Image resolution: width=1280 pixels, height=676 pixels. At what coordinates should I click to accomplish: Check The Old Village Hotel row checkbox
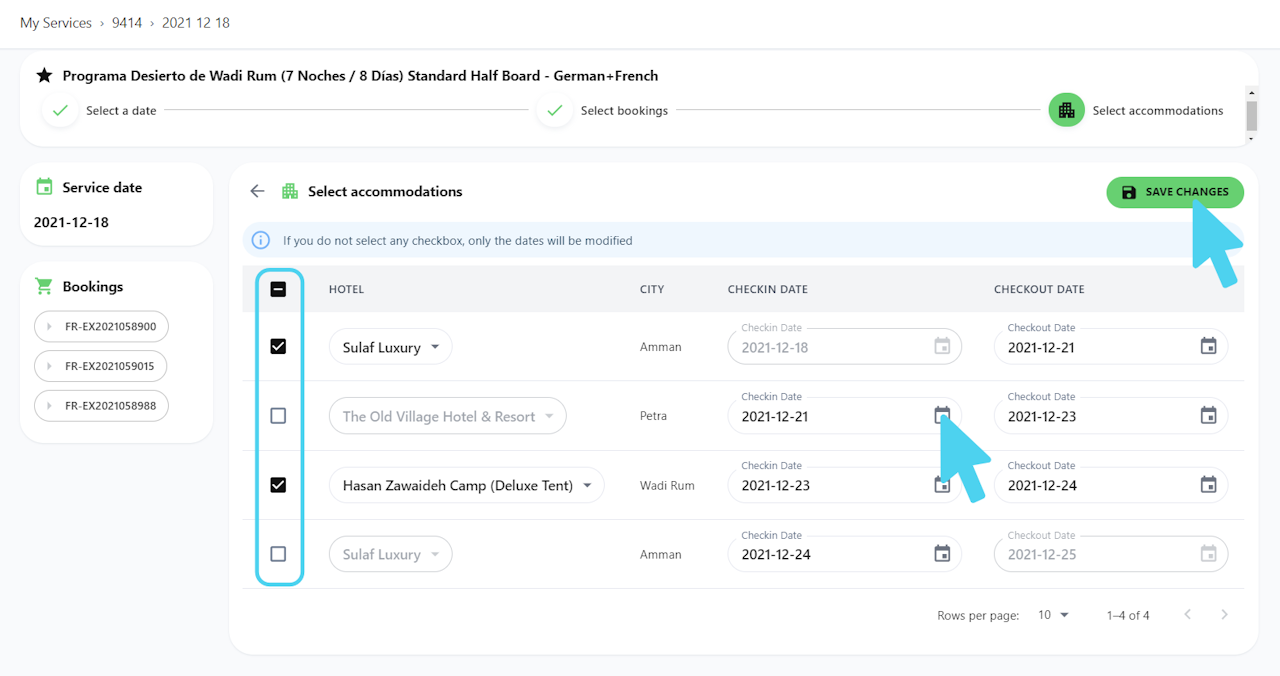click(278, 416)
